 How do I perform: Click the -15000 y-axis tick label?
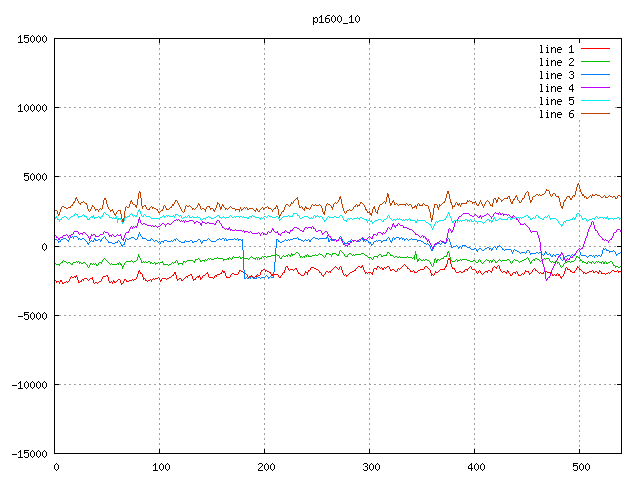coord(29,454)
